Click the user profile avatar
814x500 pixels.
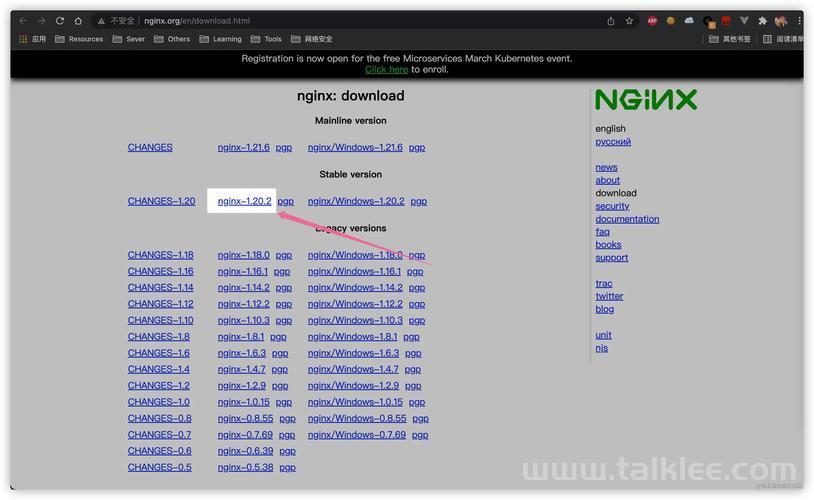click(x=781, y=21)
